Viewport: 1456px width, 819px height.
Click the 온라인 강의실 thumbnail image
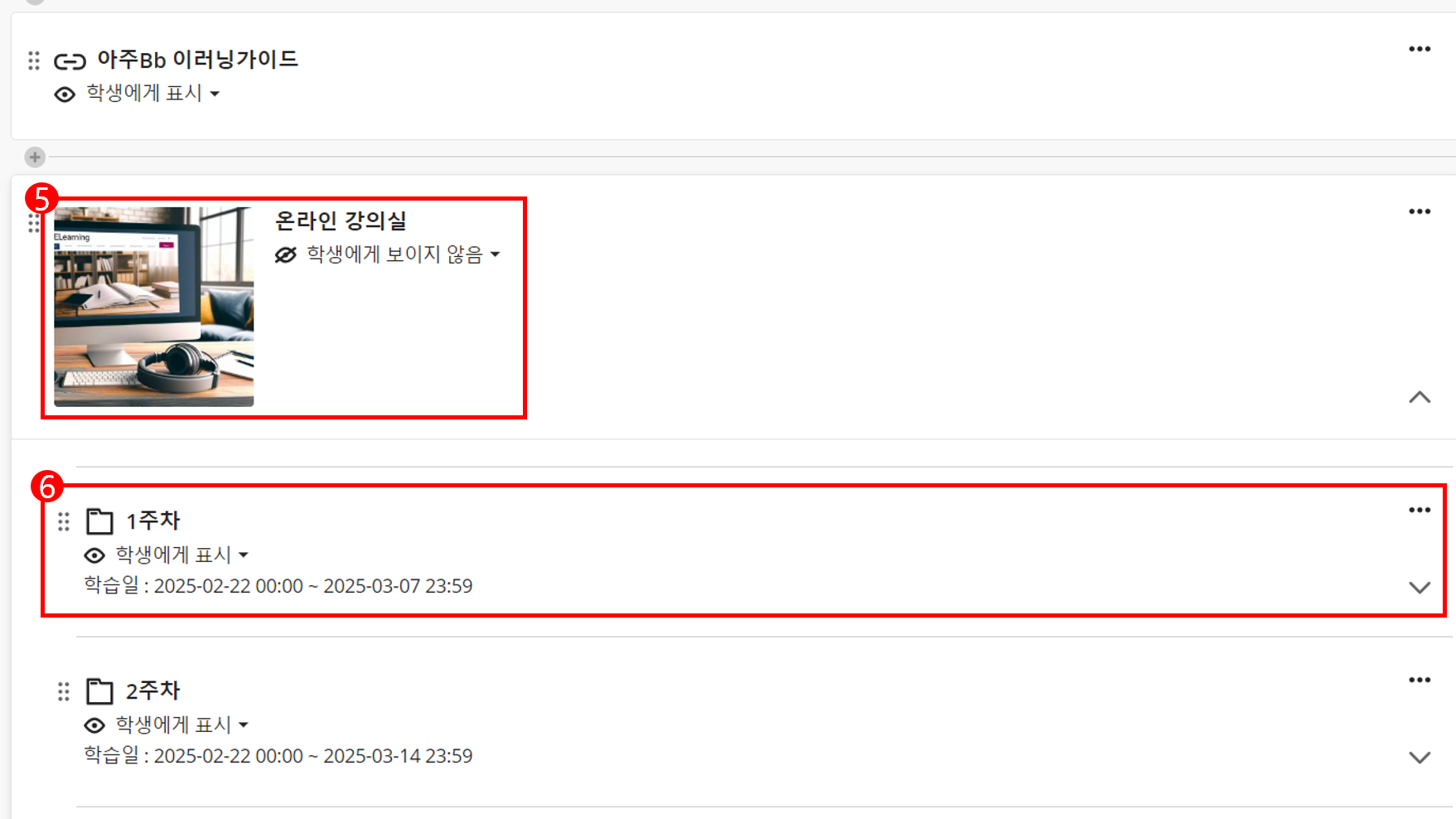[154, 307]
